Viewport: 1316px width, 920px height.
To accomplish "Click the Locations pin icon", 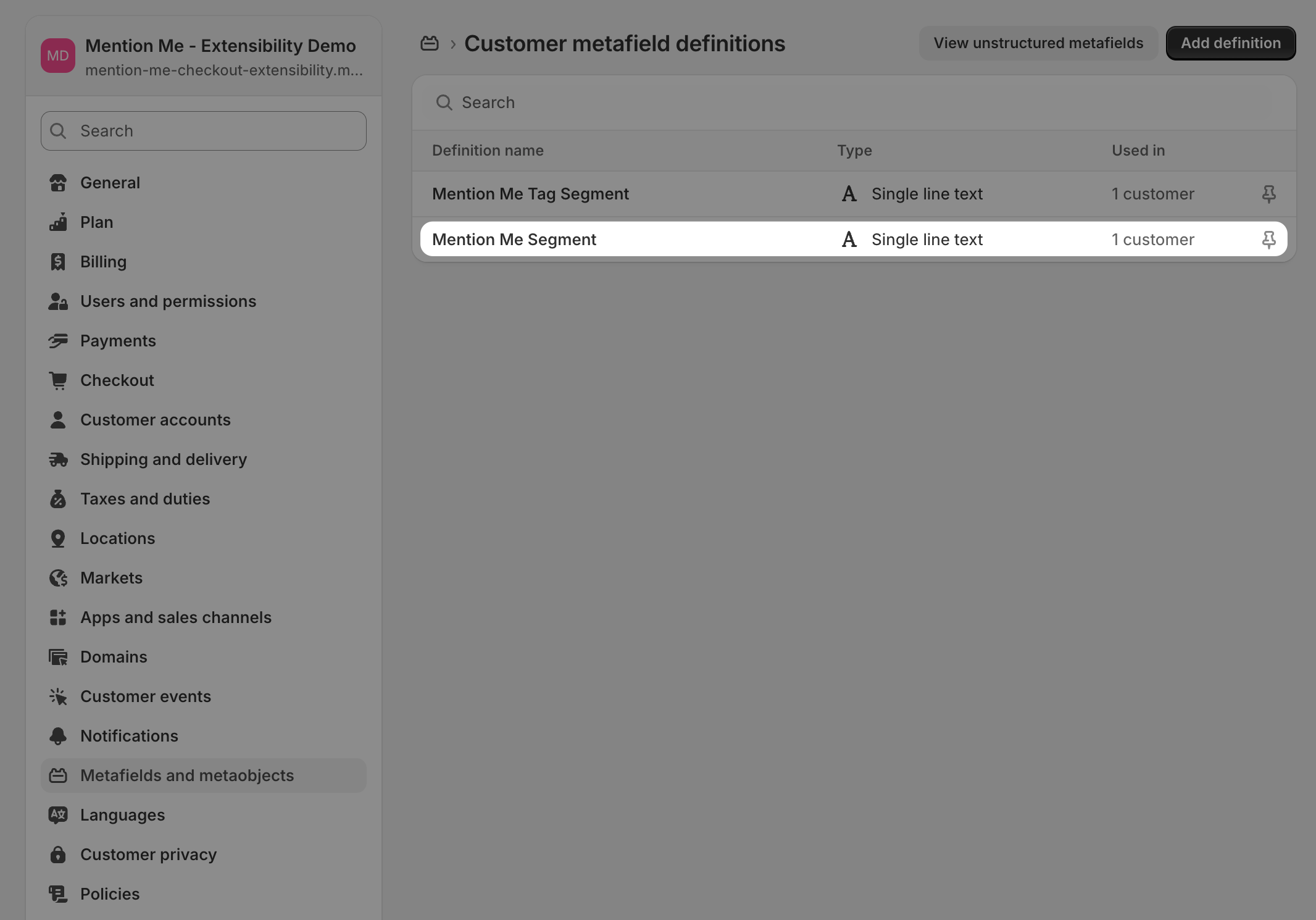I will click(x=59, y=538).
